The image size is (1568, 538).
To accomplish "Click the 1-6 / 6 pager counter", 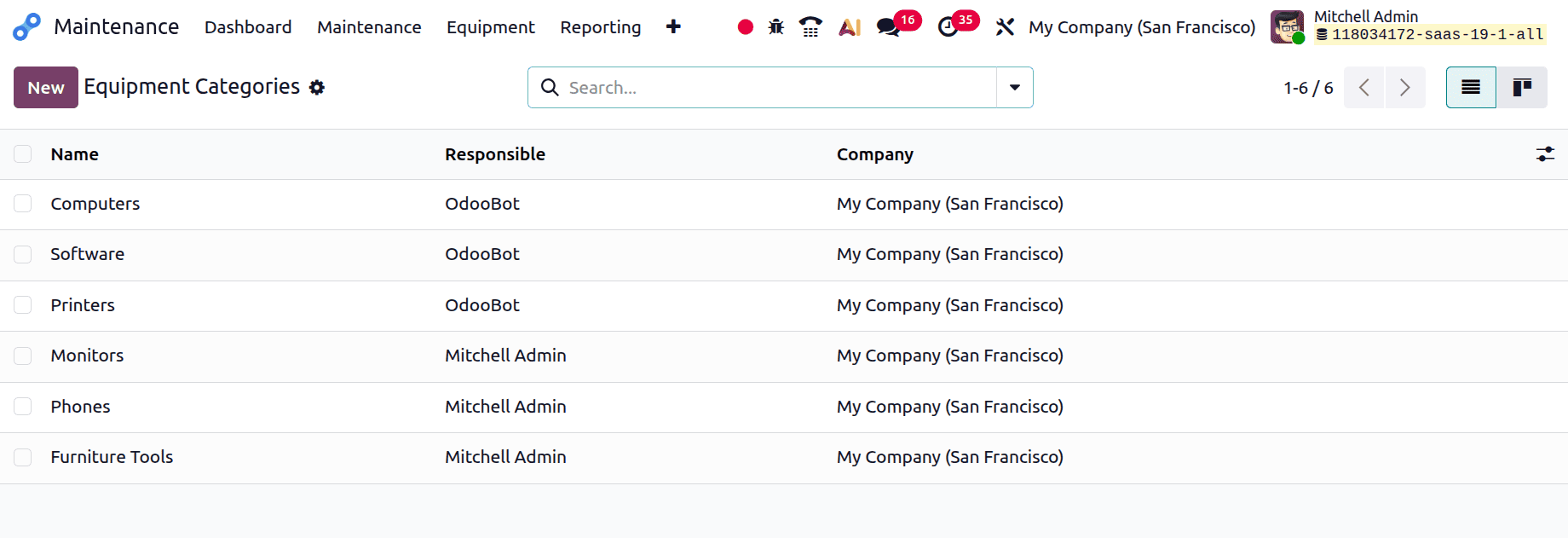I will 1308,88.
